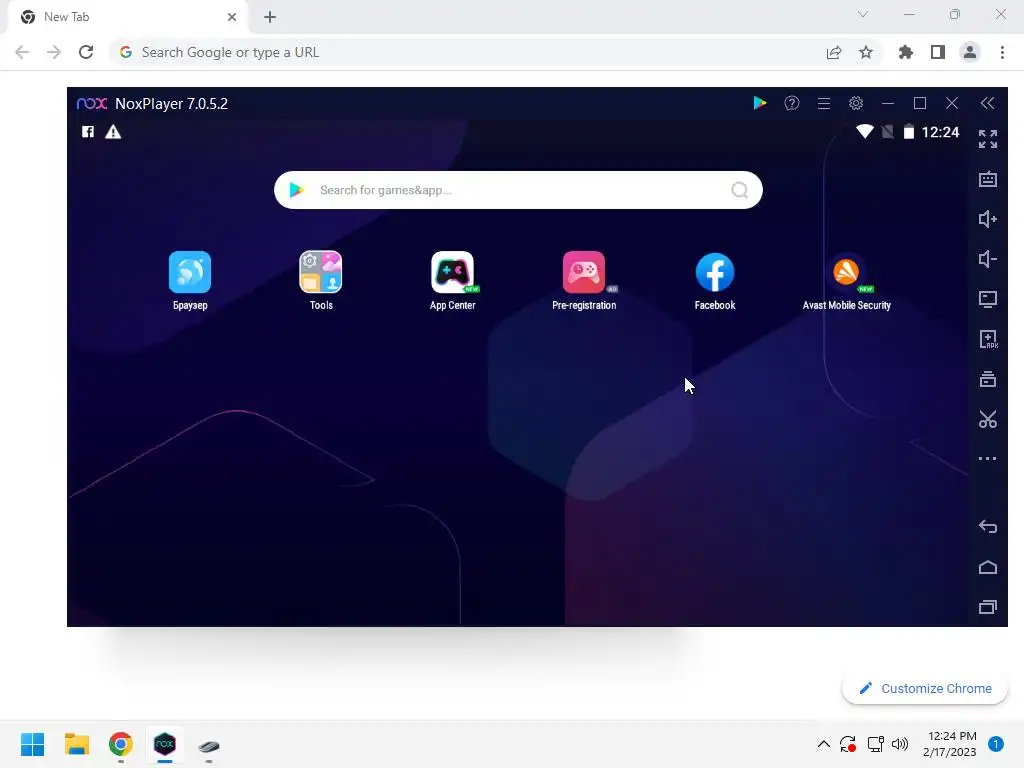Image resolution: width=1024 pixels, height=768 pixels.
Task: Click the Android Wi-Fi status icon
Action: pos(865,132)
